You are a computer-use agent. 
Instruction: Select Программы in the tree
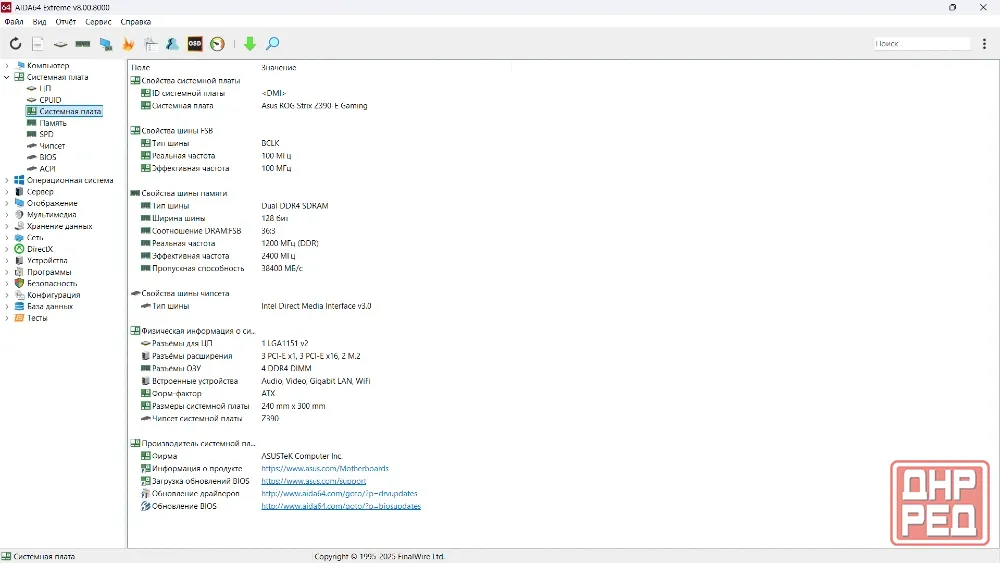click(x=48, y=272)
